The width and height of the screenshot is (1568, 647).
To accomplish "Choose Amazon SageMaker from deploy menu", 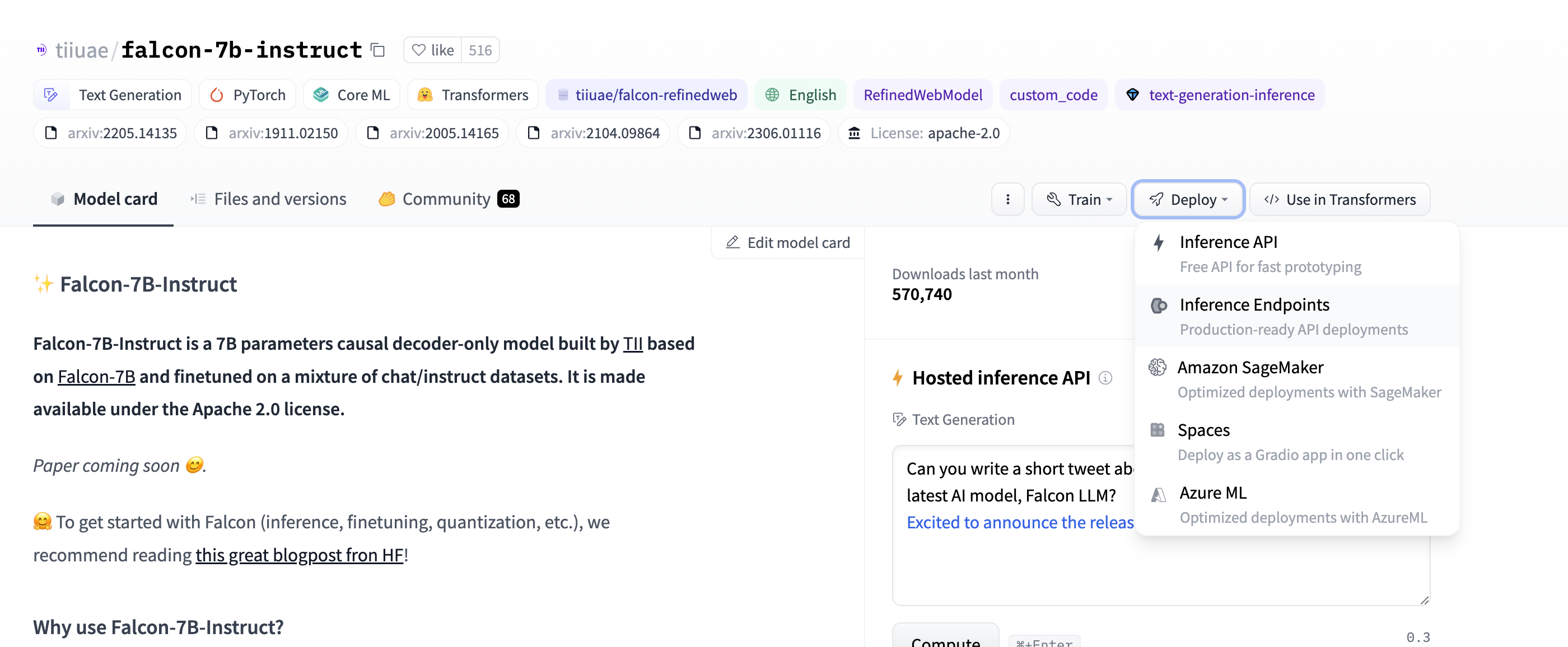I will pyautogui.click(x=1250, y=367).
